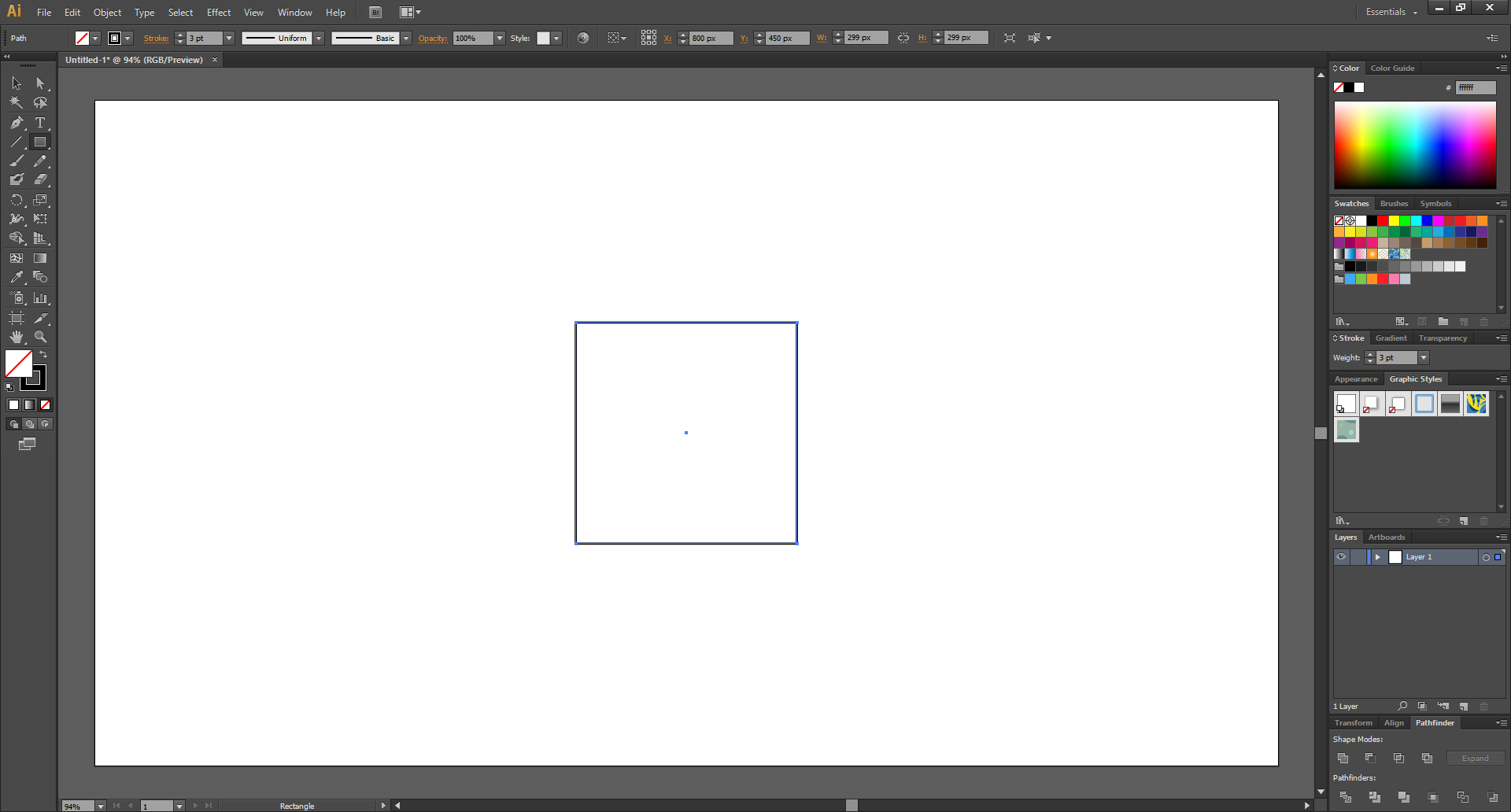
Task: Set paint mode to None below fill box
Action: [x=45, y=405]
